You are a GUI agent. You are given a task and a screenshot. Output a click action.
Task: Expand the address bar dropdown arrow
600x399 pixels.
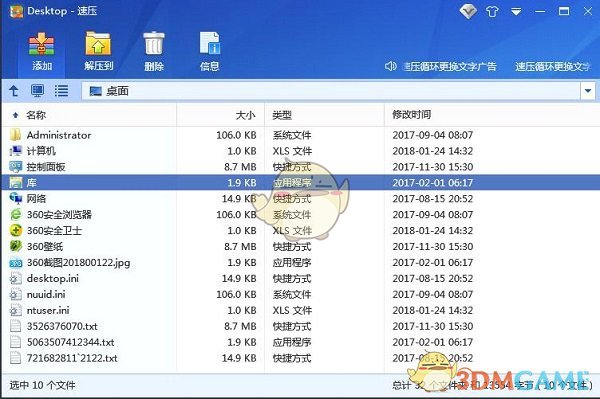pyautogui.click(x=588, y=91)
